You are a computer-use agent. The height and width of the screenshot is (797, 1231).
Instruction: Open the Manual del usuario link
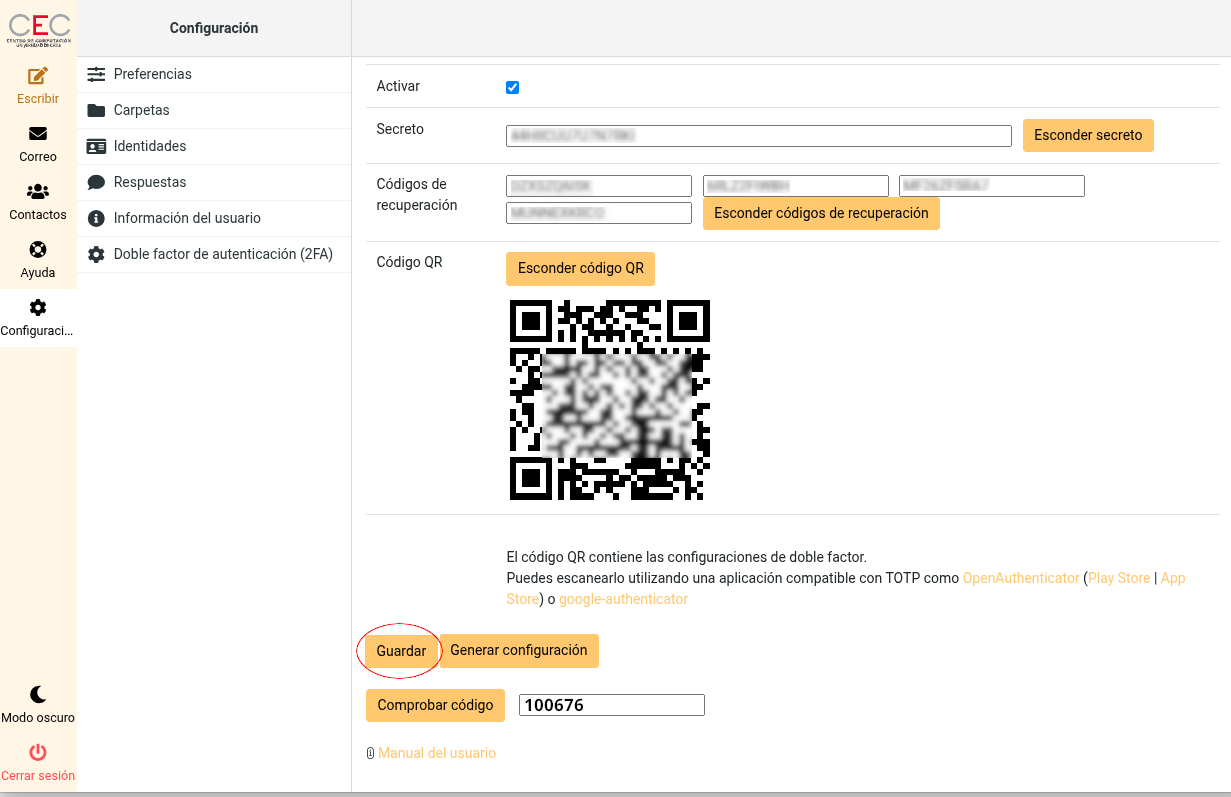[x=436, y=753]
